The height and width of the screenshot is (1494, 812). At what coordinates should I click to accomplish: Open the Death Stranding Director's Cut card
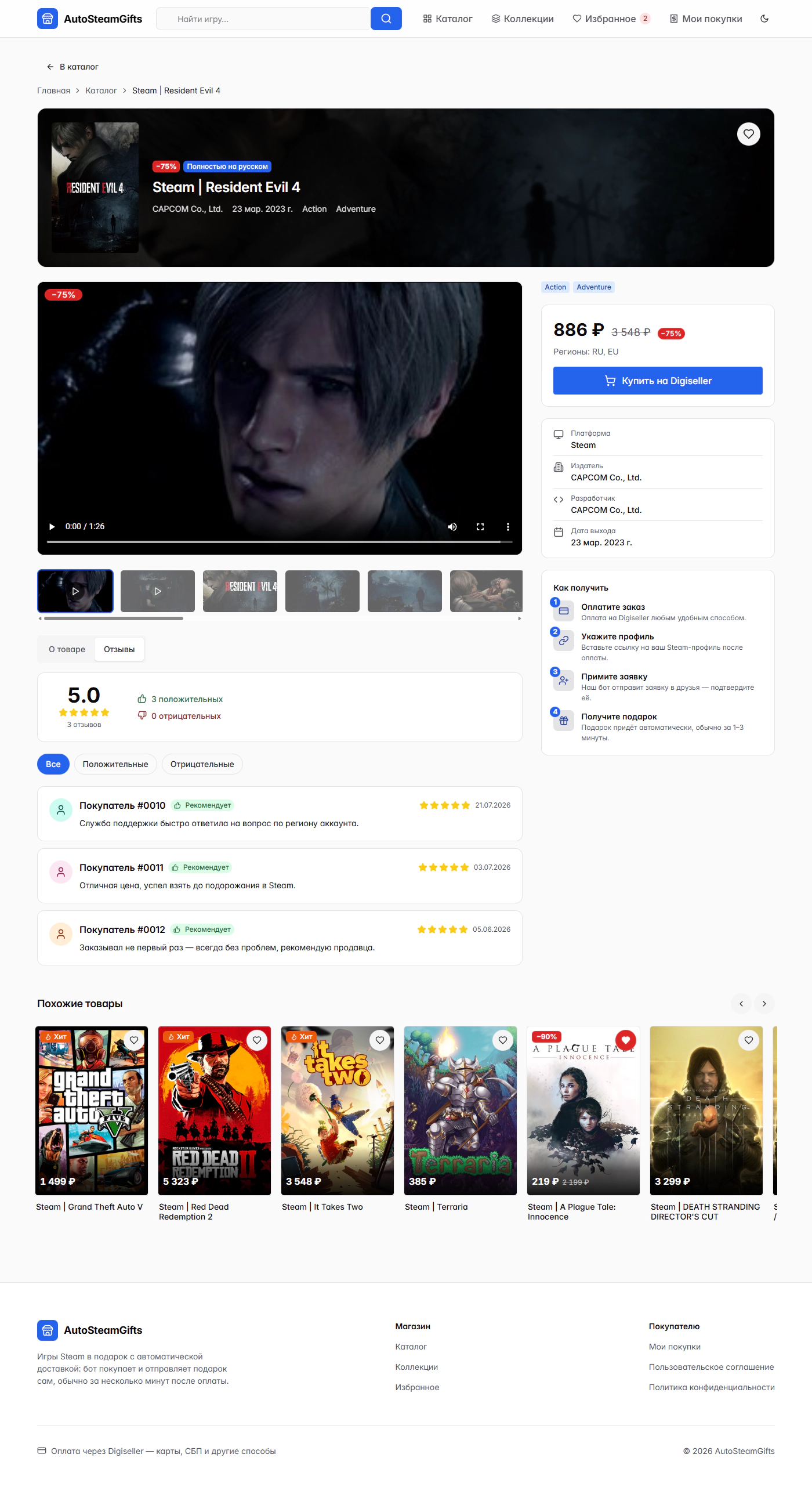(706, 1124)
